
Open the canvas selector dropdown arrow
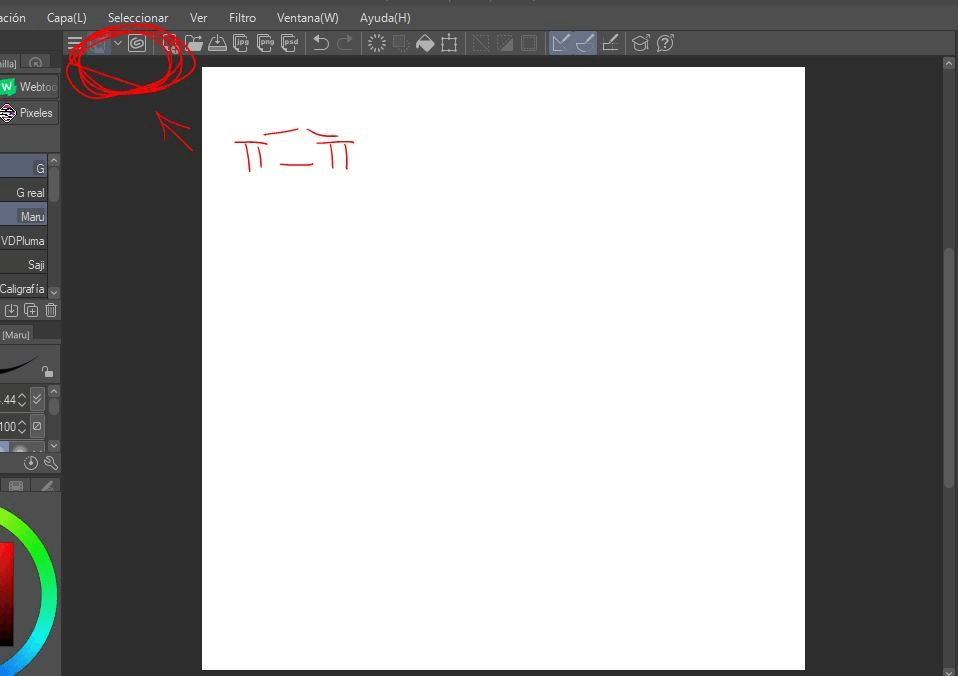click(117, 43)
